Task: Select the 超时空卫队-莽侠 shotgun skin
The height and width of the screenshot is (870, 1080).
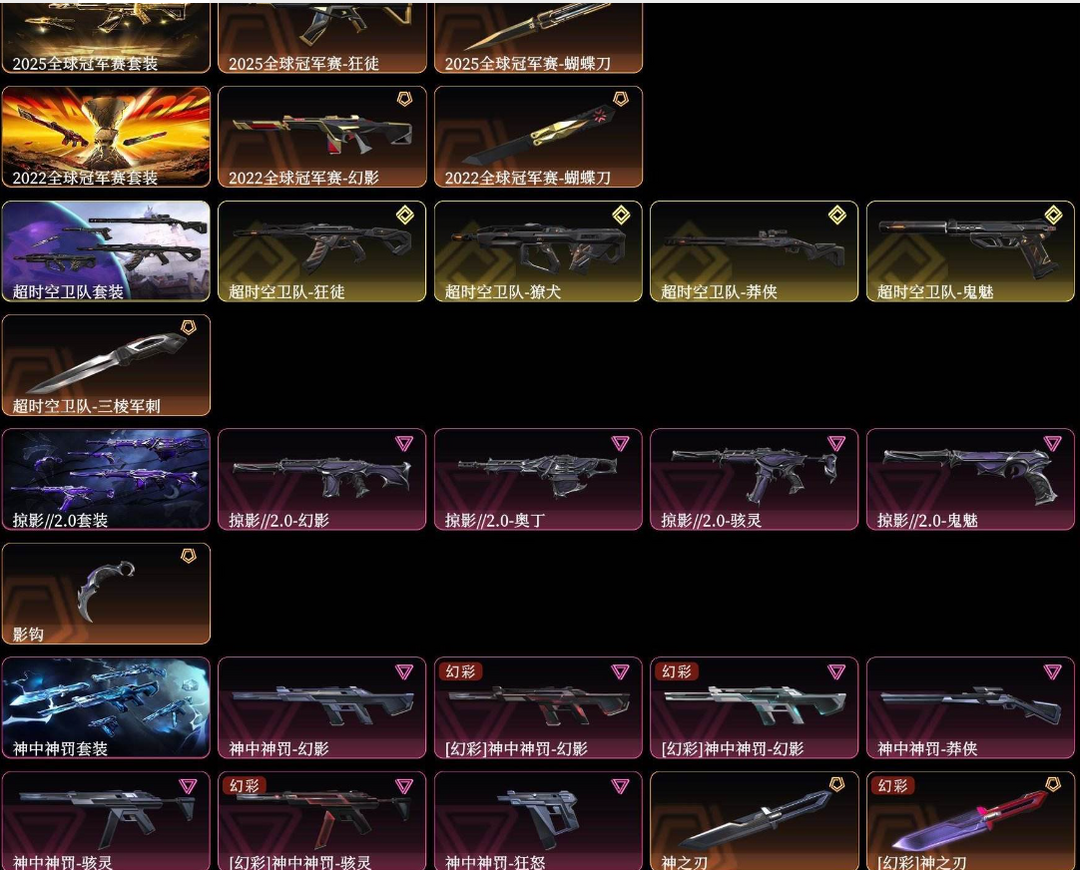Action: coord(754,251)
